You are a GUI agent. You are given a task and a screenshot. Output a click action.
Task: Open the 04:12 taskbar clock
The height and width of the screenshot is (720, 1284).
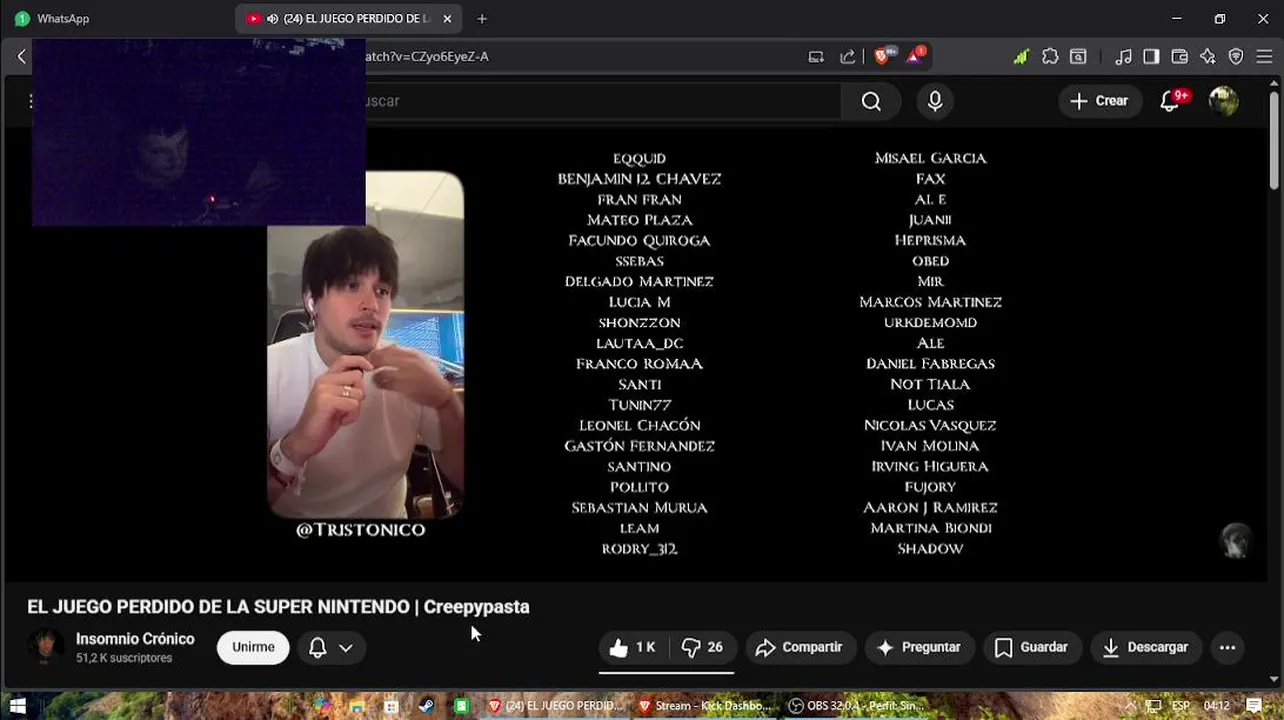(x=1216, y=706)
